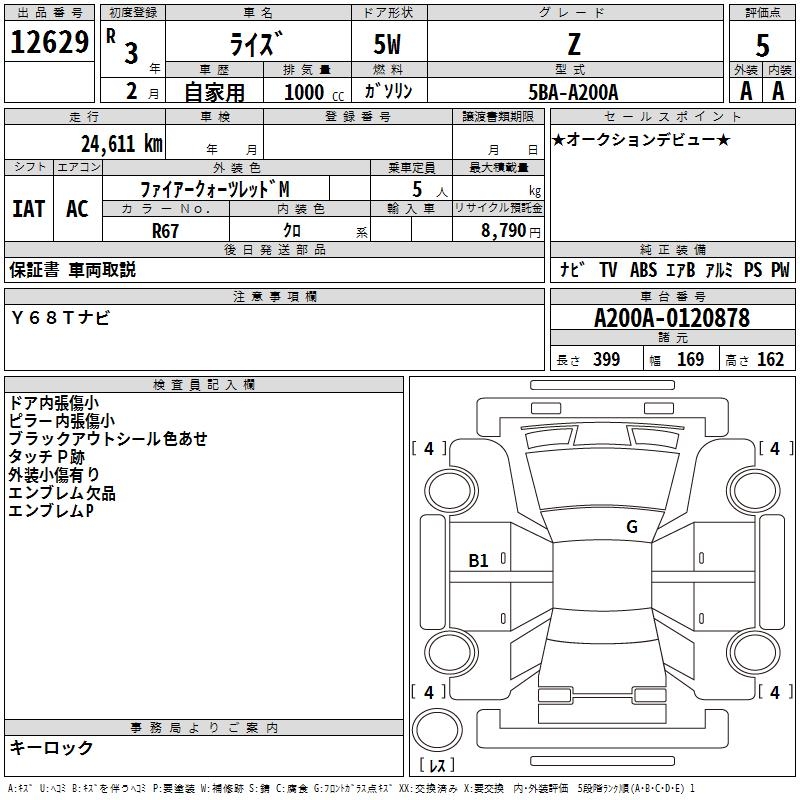
Task: Select the exterior color ファイアークォーツレッドM
Action: click(215, 189)
